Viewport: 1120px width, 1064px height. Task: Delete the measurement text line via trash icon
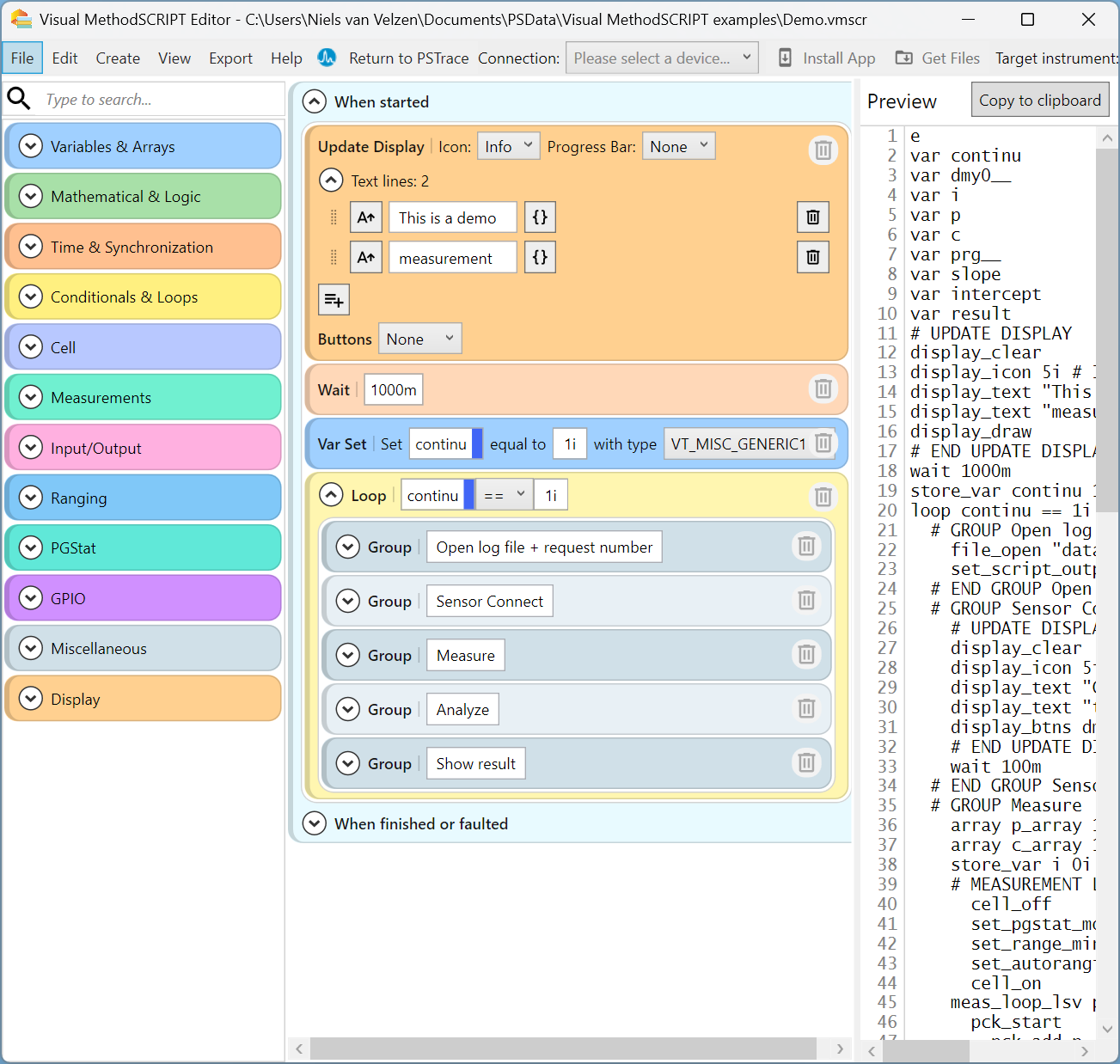pyautogui.click(x=812, y=256)
